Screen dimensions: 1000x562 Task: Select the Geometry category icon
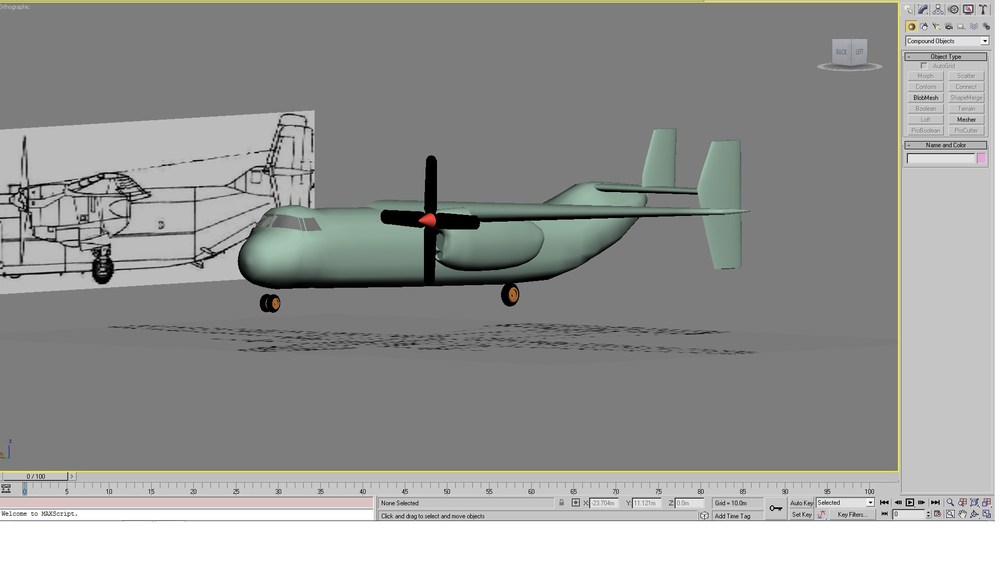(x=911, y=27)
